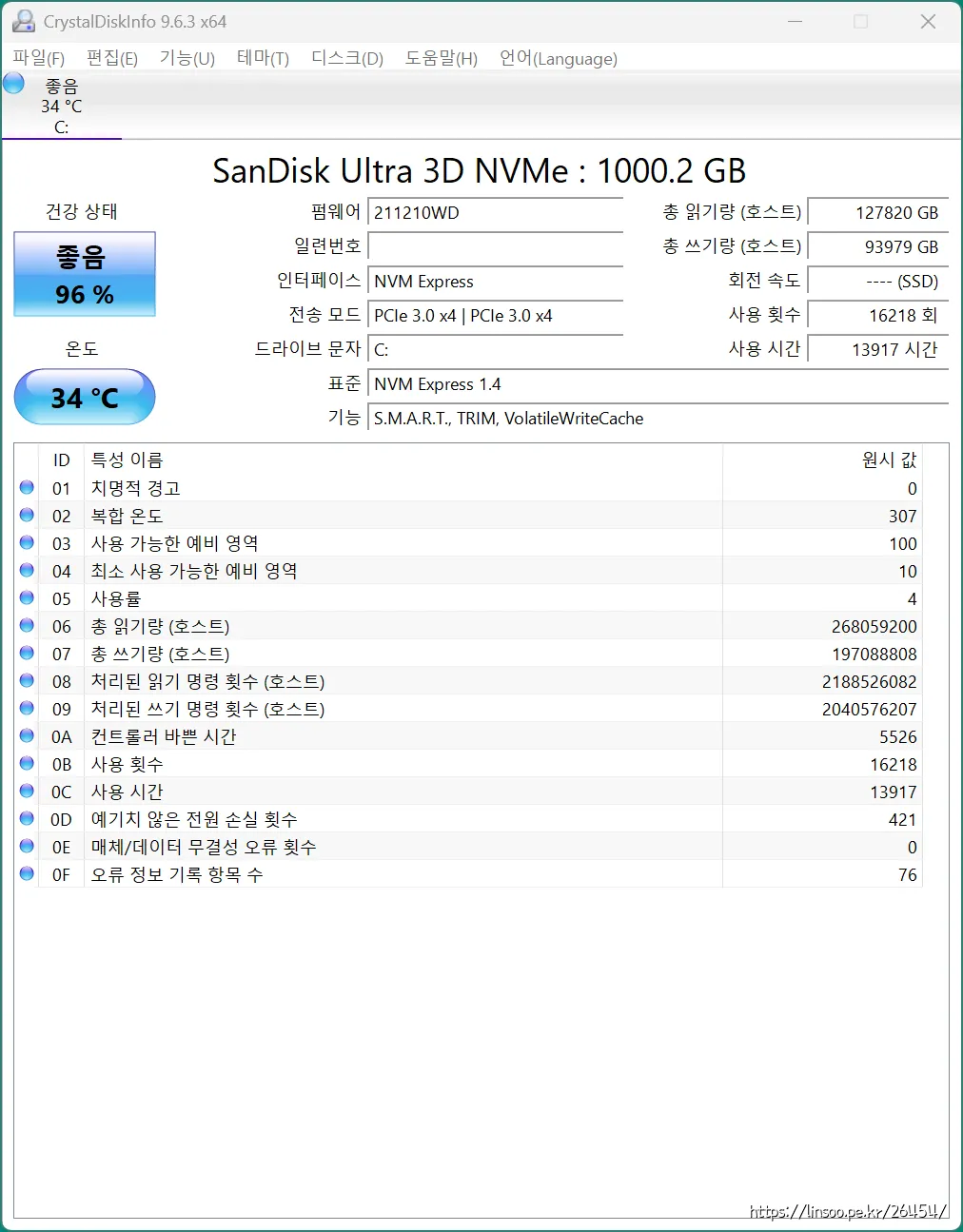This screenshot has height=1232, width=963.
Task: Minimize the CrystalDiskInfo window
Action: [x=796, y=21]
